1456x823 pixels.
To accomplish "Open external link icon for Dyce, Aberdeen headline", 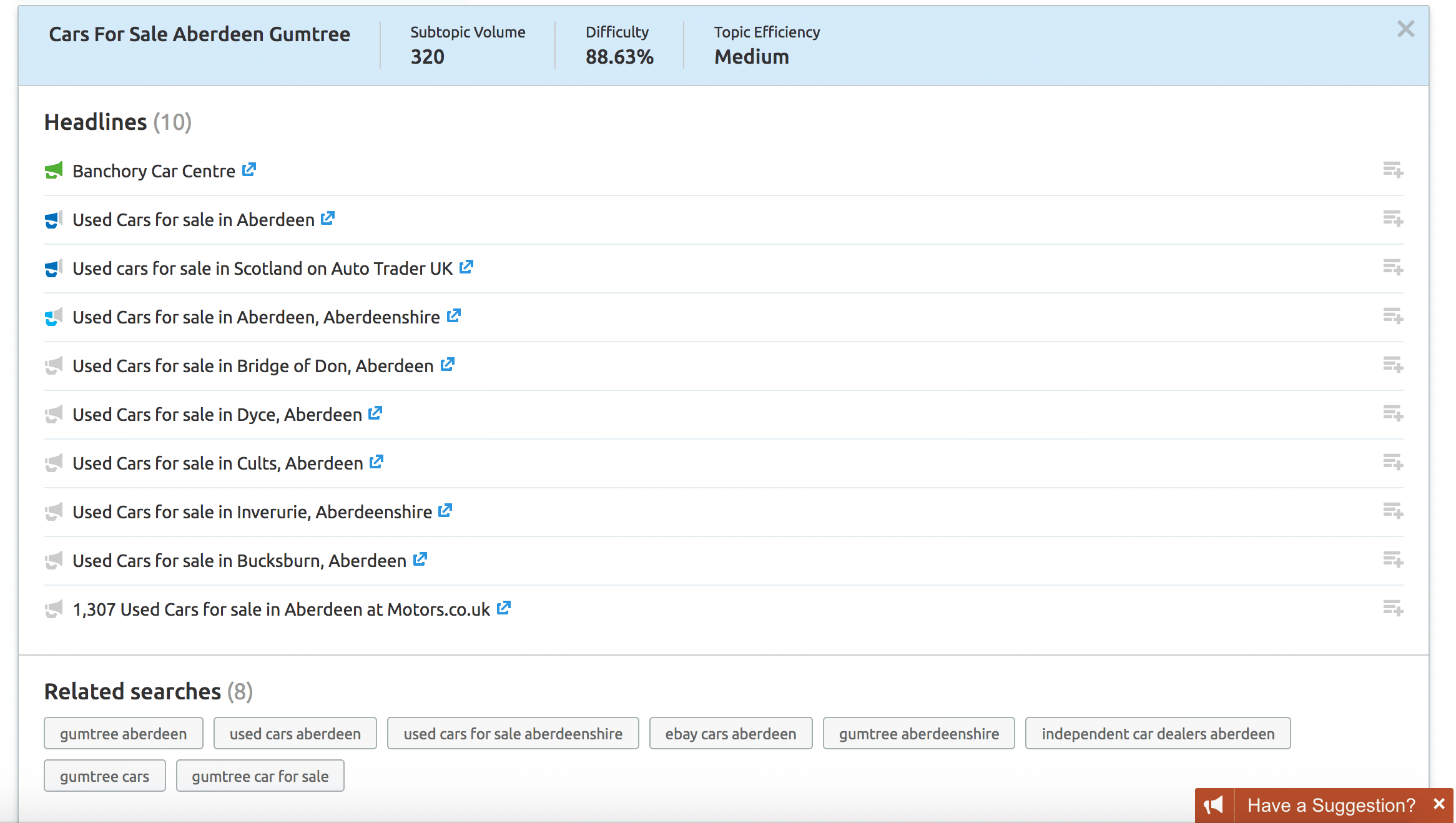I will [x=375, y=413].
